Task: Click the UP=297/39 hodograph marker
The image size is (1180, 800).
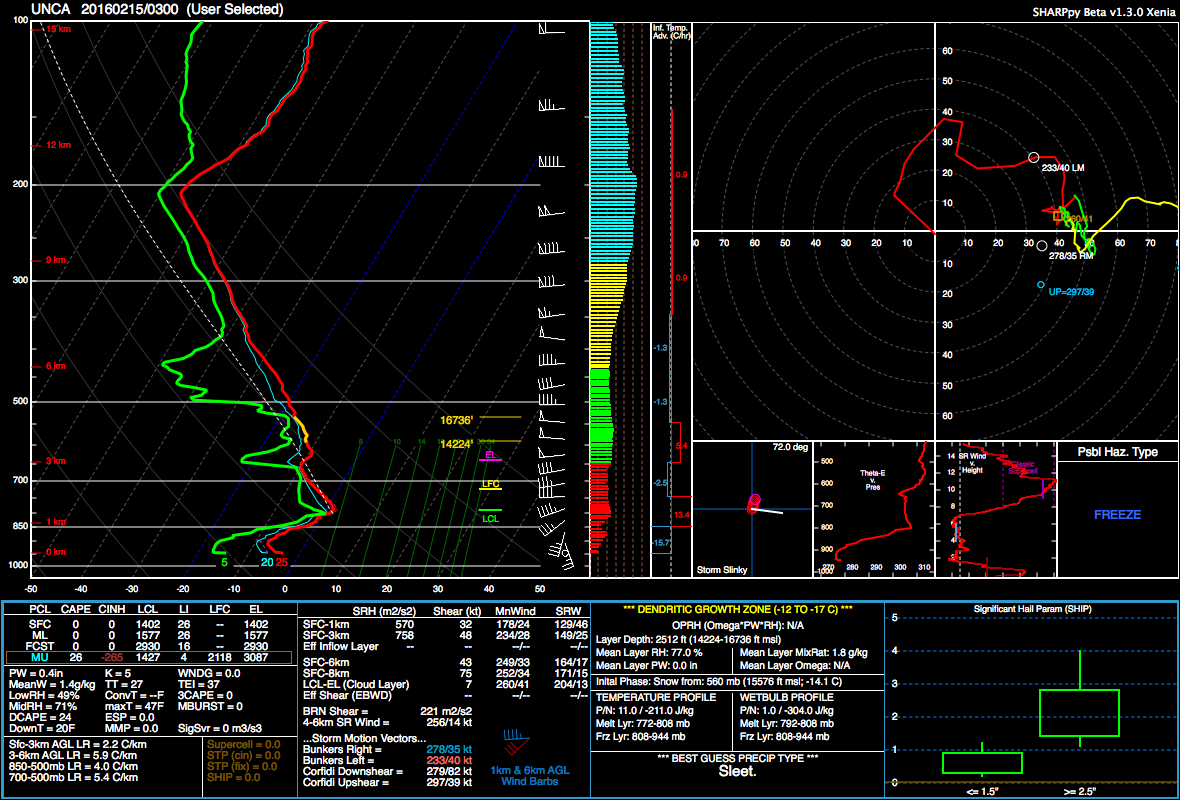Action: 1041,285
